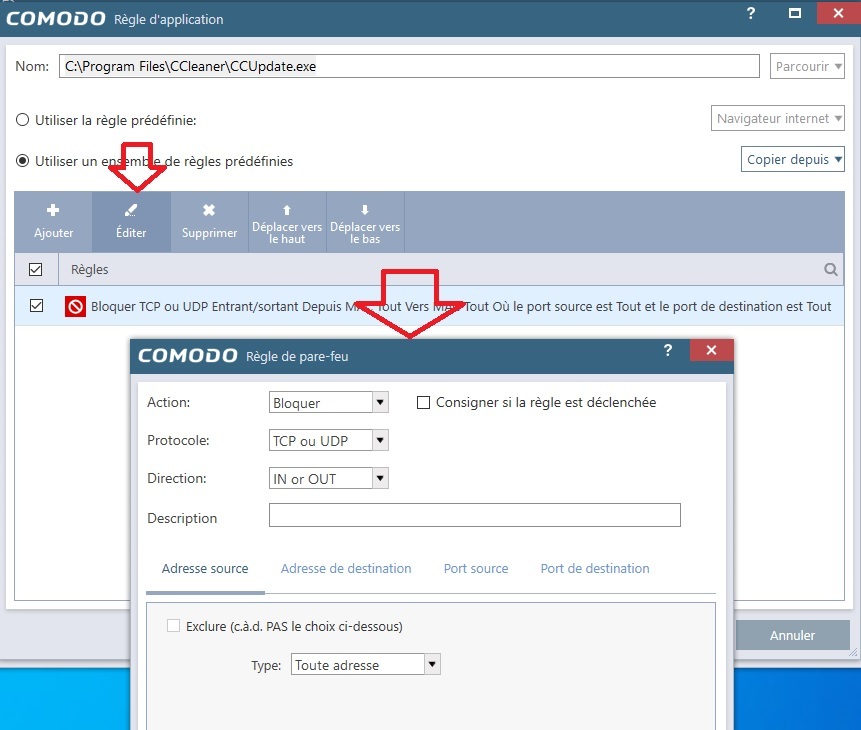
Task: Click the Annuler button
Action: coord(792,635)
